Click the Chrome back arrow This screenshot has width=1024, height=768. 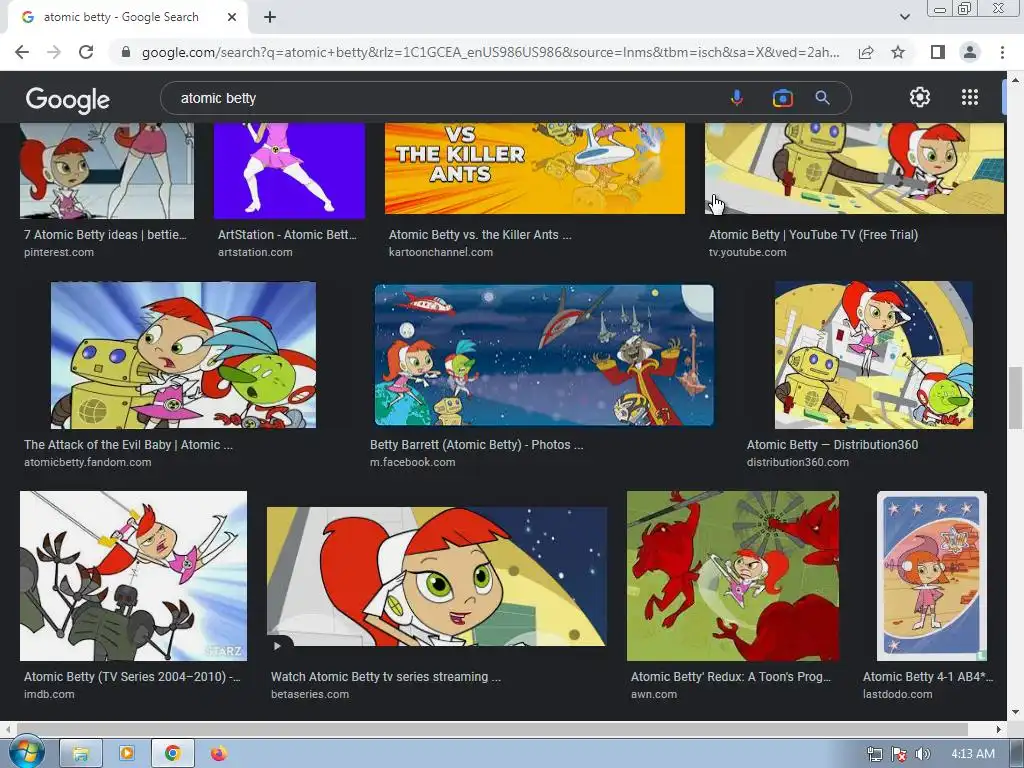click(22, 52)
